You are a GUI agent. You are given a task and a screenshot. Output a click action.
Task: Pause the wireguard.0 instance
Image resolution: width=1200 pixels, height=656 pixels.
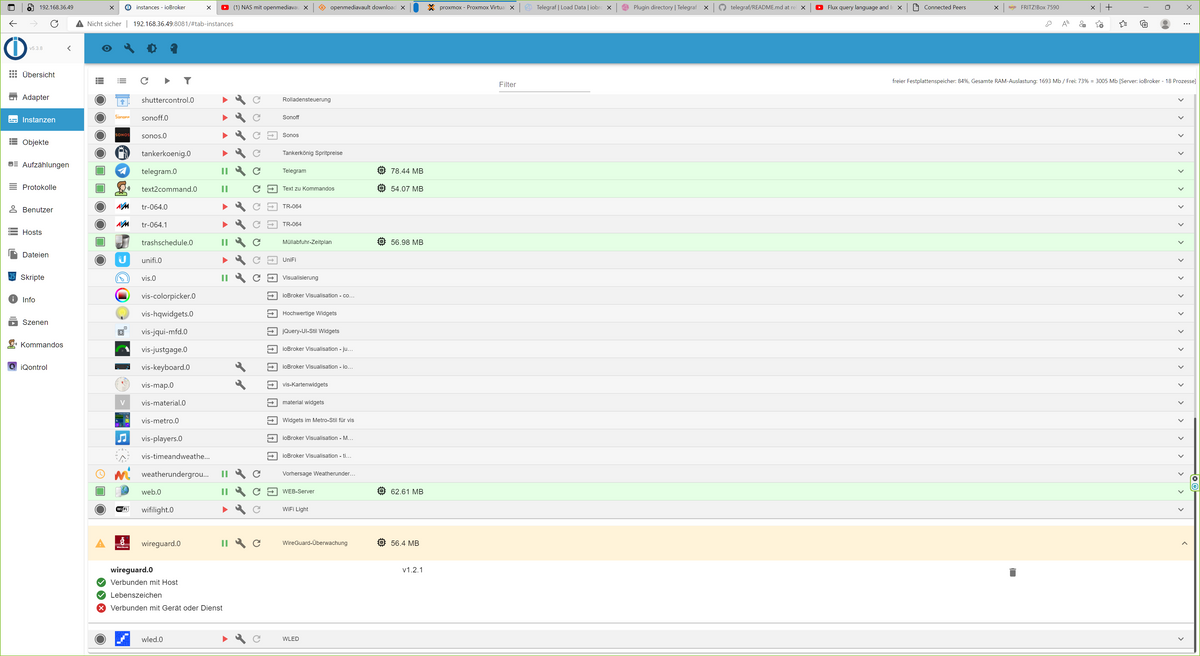tap(225, 543)
